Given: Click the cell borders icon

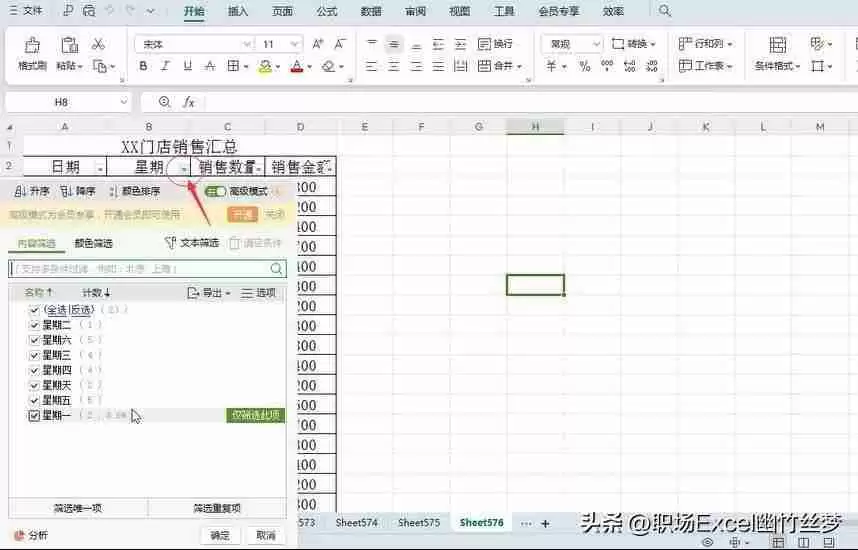Looking at the screenshot, I should point(233,66).
